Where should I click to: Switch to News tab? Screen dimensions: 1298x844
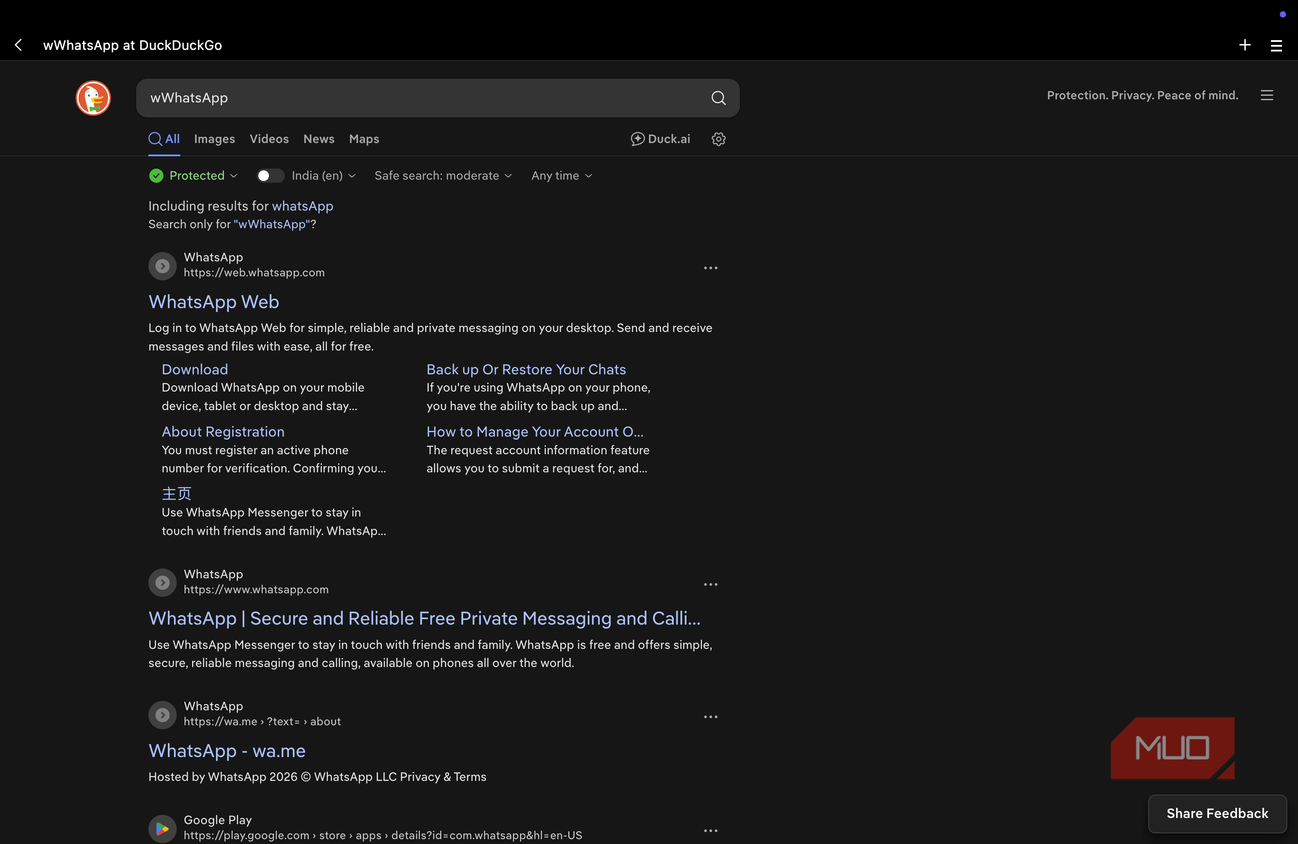click(319, 139)
